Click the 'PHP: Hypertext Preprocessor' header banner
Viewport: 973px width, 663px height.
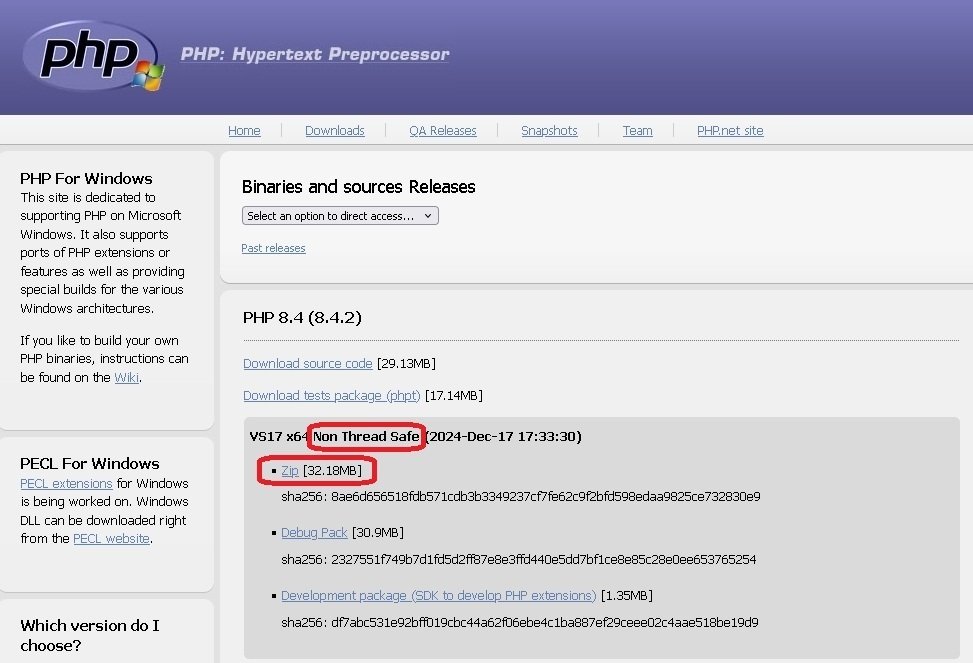[x=314, y=54]
